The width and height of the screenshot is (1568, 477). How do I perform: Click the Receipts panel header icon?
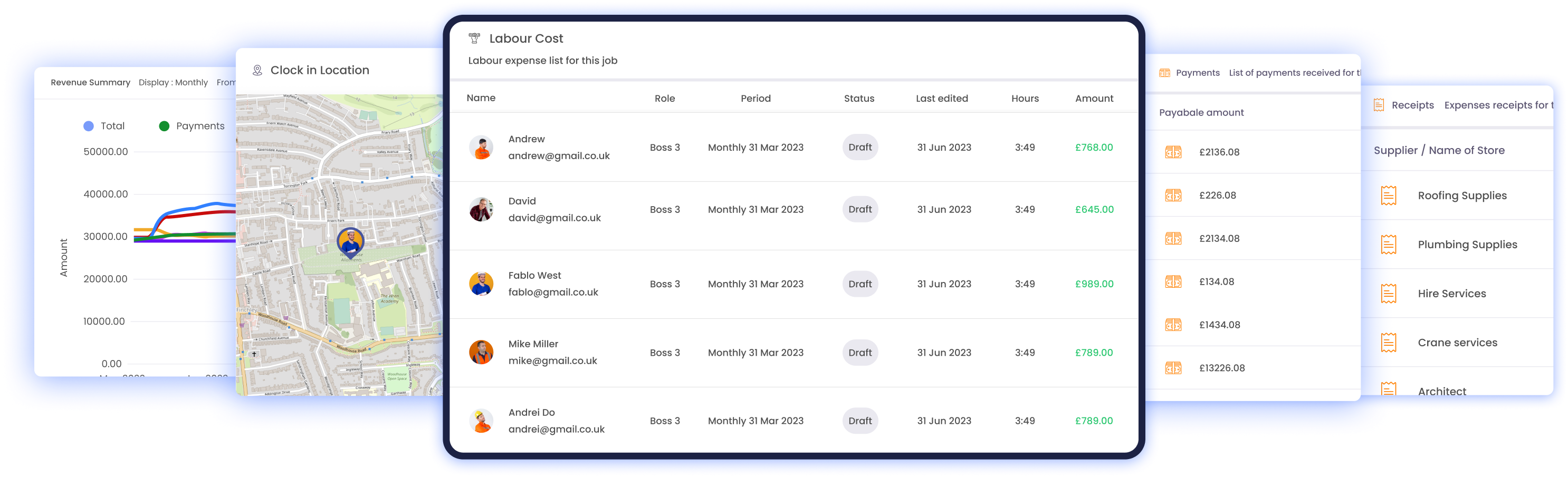pos(1379,105)
